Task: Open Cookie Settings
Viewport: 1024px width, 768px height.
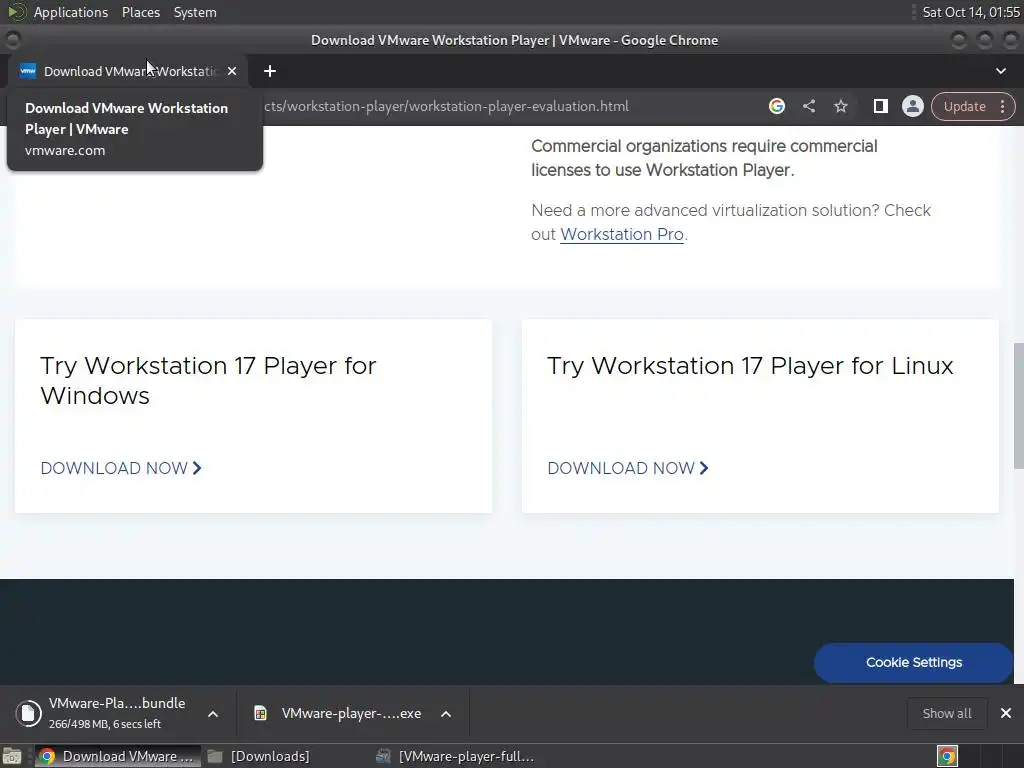Action: pyautogui.click(x=914, y=662)
